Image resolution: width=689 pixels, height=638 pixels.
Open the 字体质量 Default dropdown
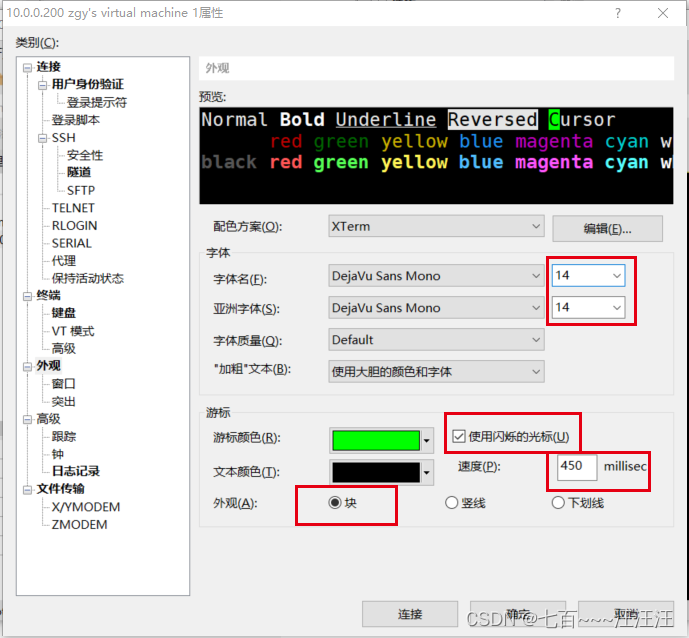[436, 340]
